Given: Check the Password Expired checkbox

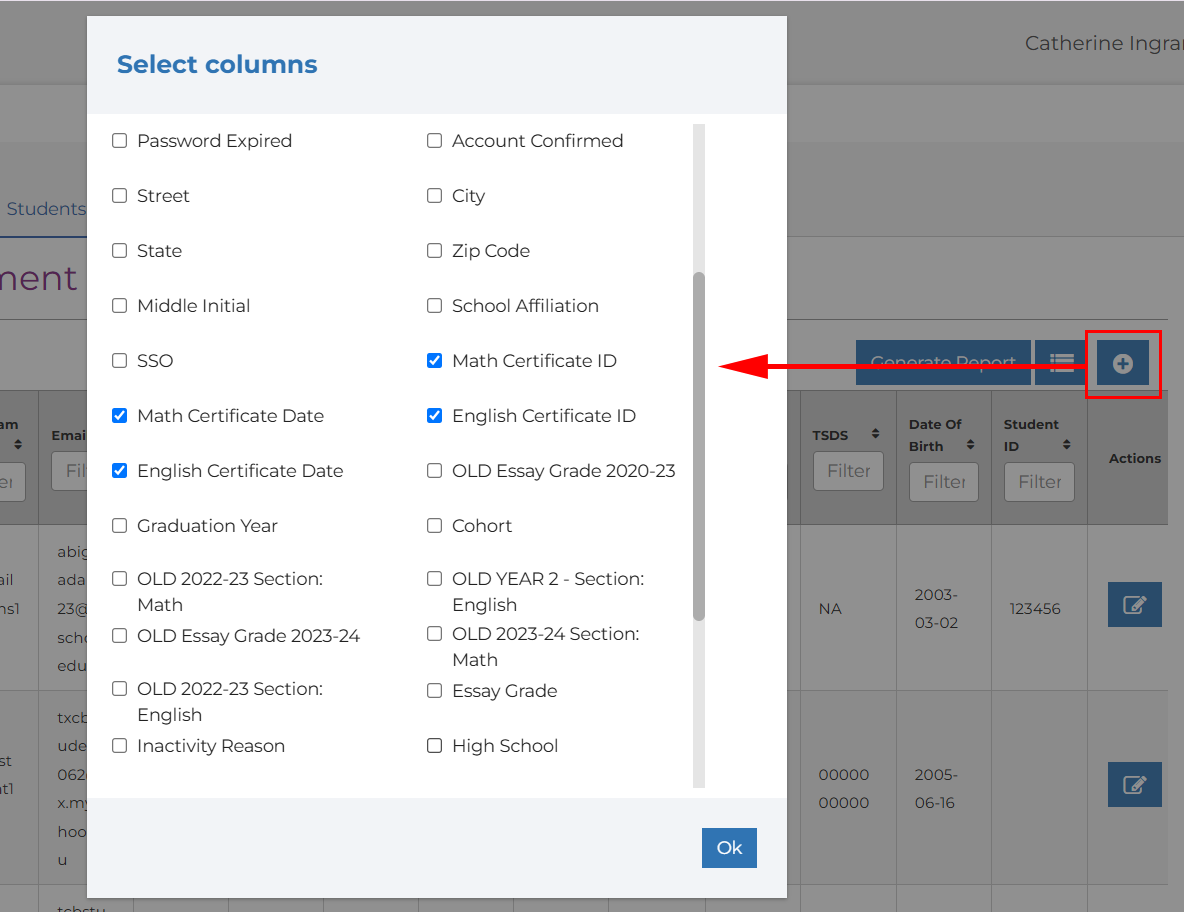Looking at the screenshot, I should [x=119, y=140].
